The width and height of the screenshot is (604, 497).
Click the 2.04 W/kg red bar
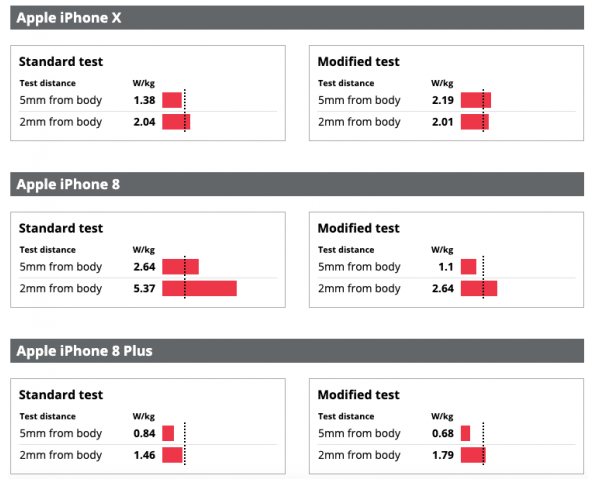tap(176, 122)
